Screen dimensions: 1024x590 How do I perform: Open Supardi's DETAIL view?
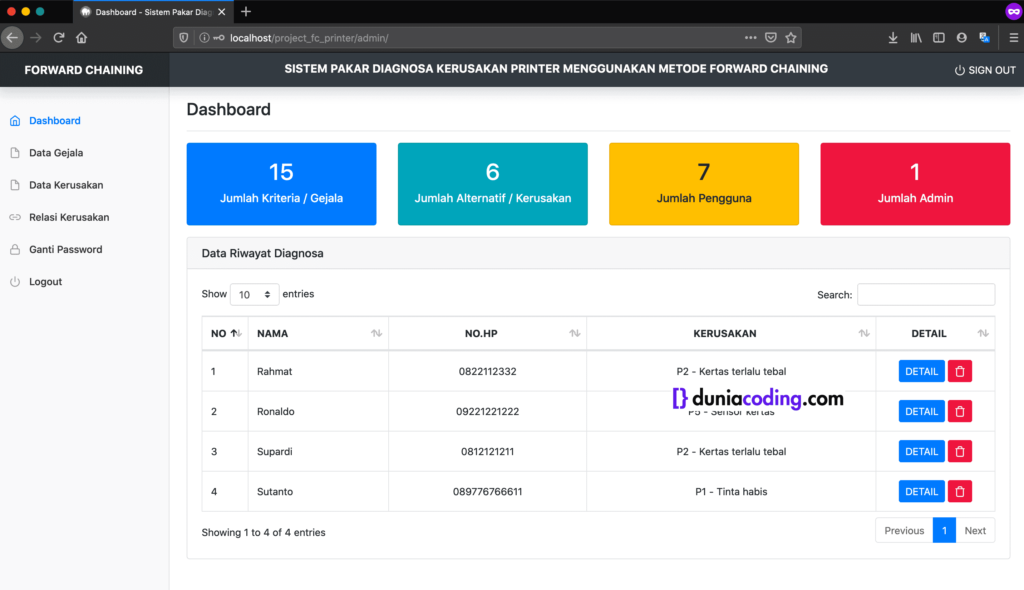(x=921, y=451)
